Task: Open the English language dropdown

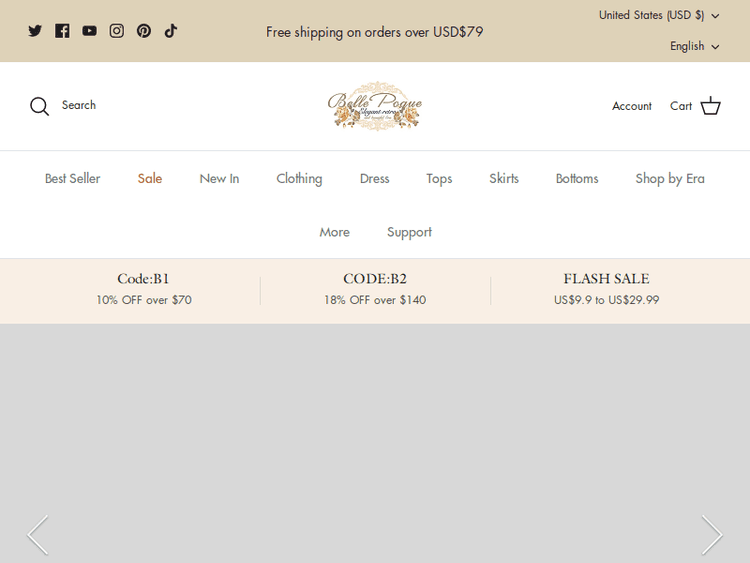Action: click(x=694, y=46)
